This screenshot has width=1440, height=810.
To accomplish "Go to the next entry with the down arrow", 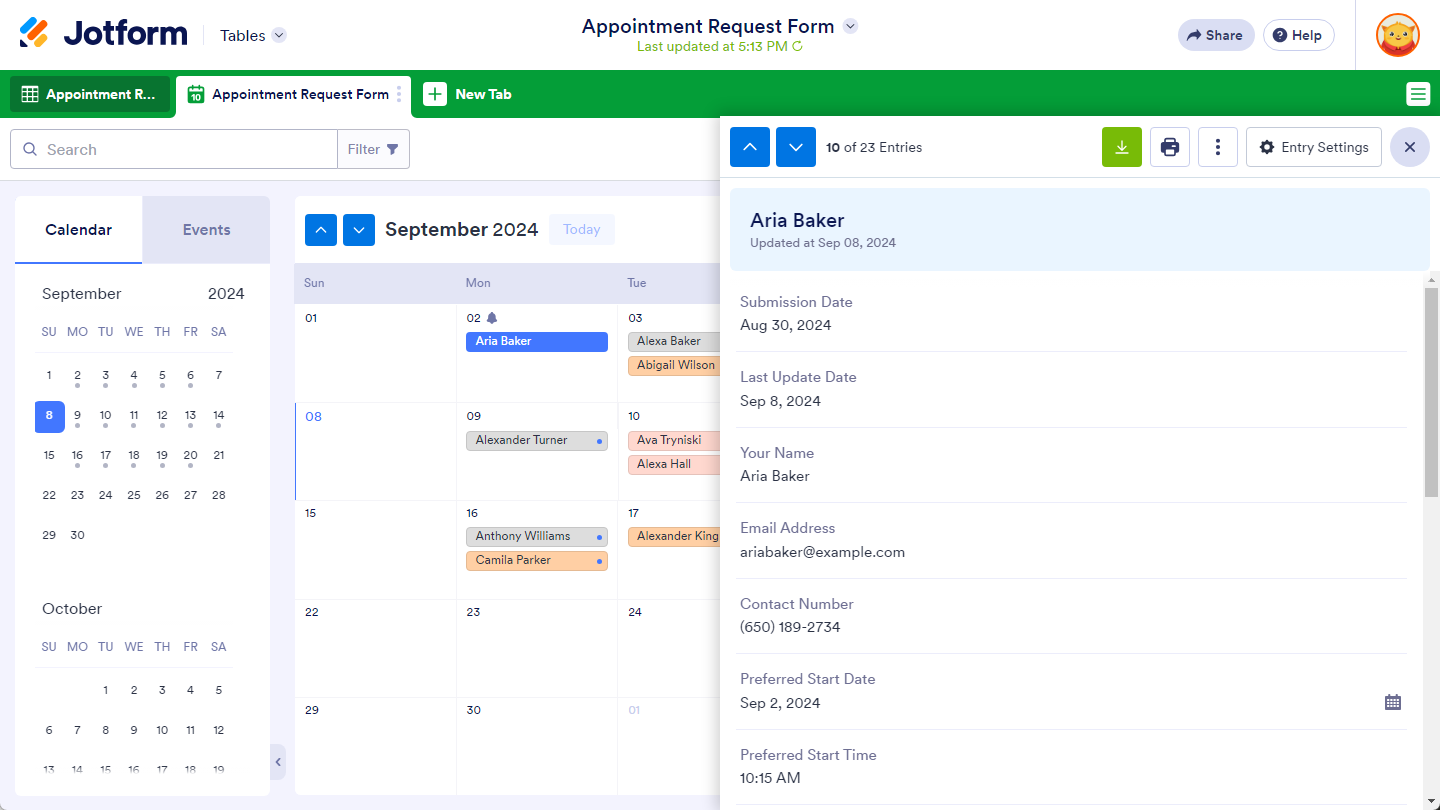I will (x=796, y=147).
